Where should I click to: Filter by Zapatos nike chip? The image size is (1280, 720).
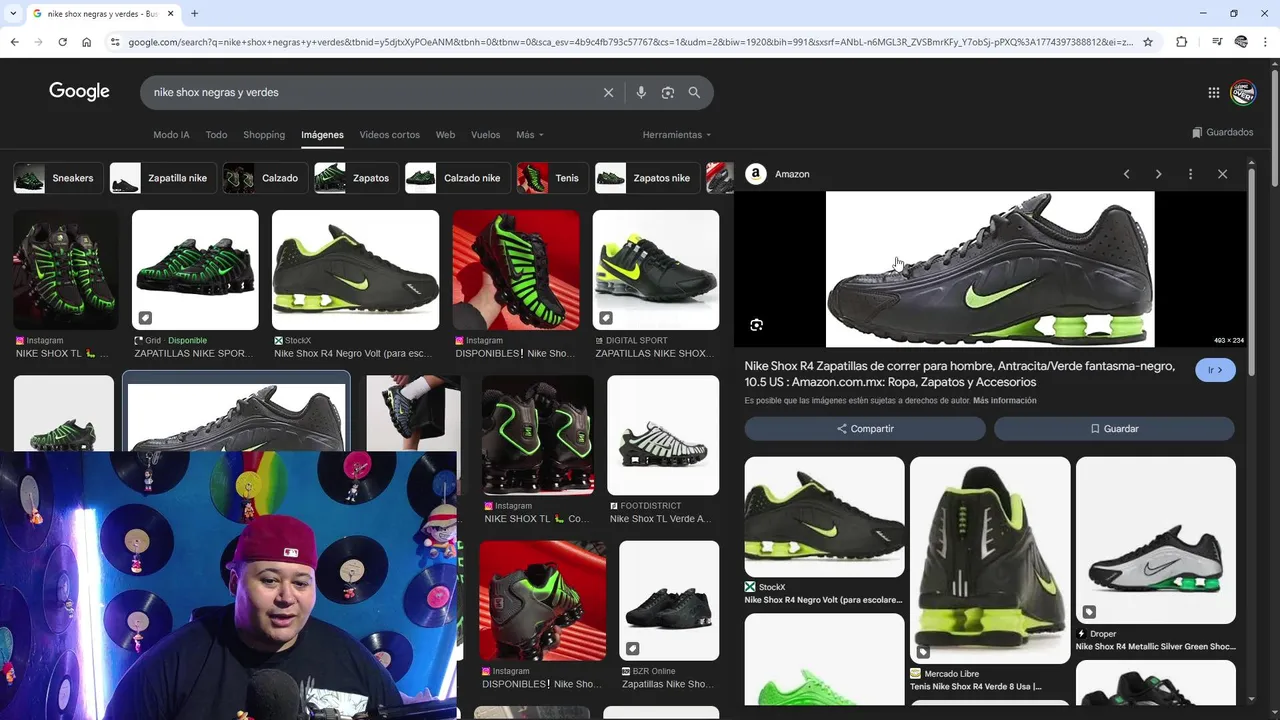(x=647, y=178)
